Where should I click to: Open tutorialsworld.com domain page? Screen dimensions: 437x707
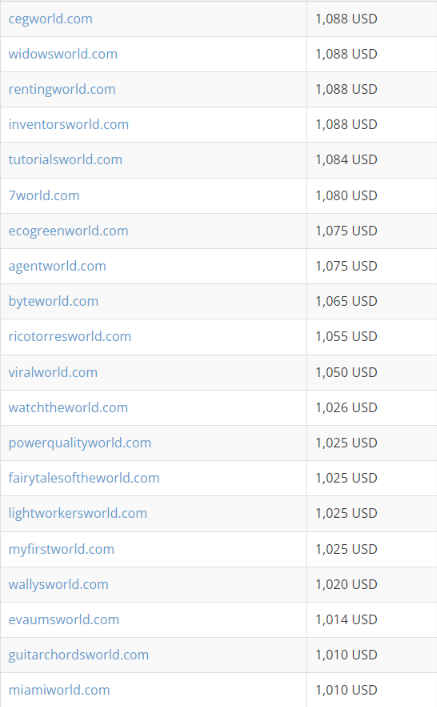[x=65, y=160]
